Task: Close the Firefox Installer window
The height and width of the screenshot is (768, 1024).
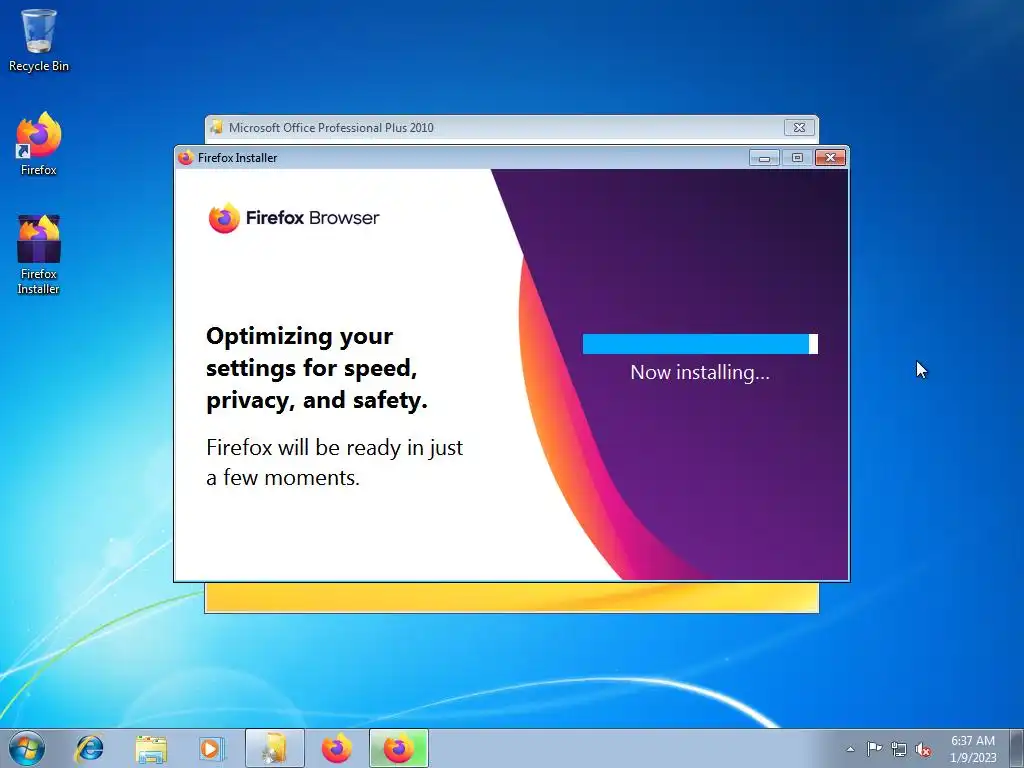Action: coord(831,157)
